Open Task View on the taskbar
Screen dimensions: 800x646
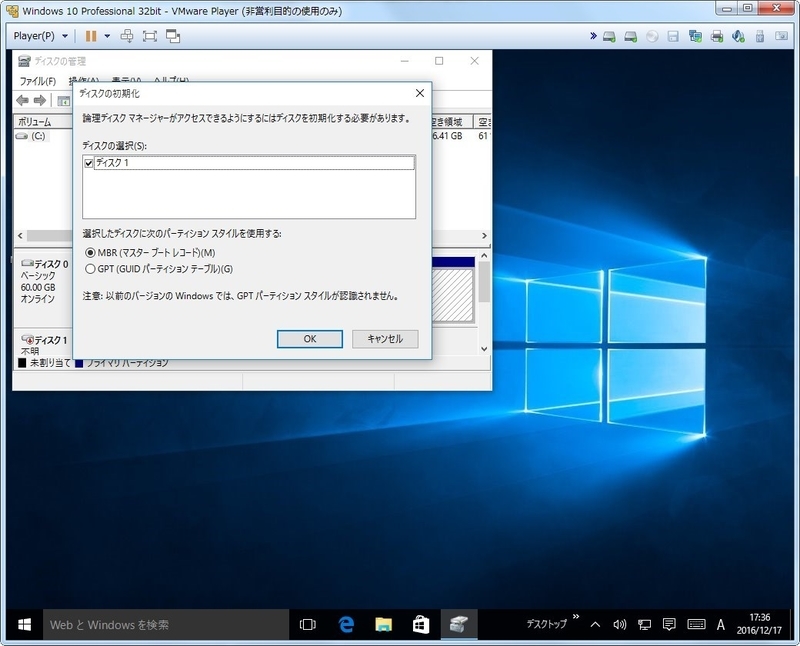point(308,625)
